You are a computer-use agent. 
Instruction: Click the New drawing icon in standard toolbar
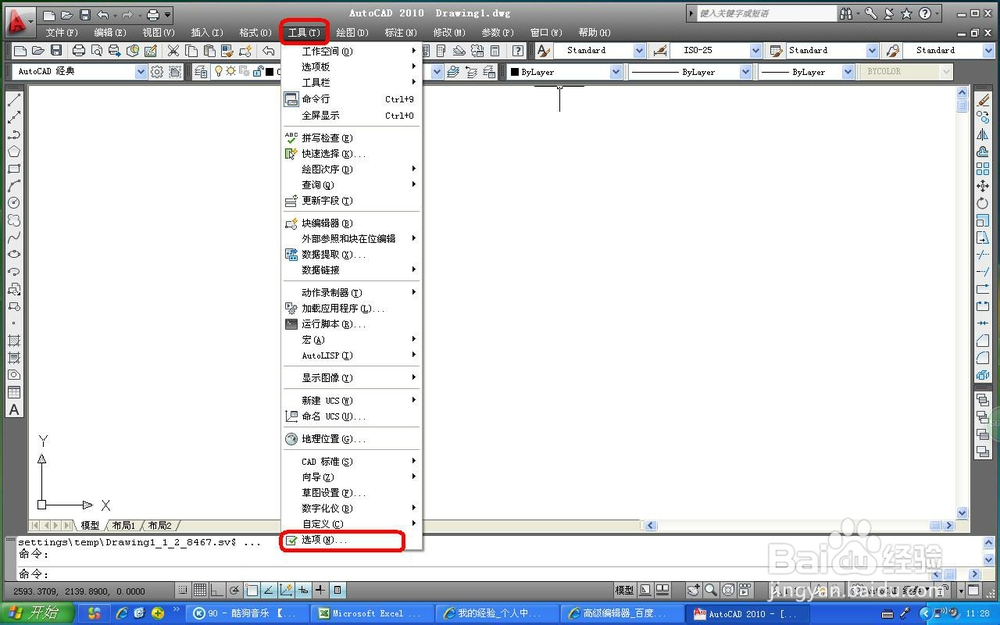[20, 50]
